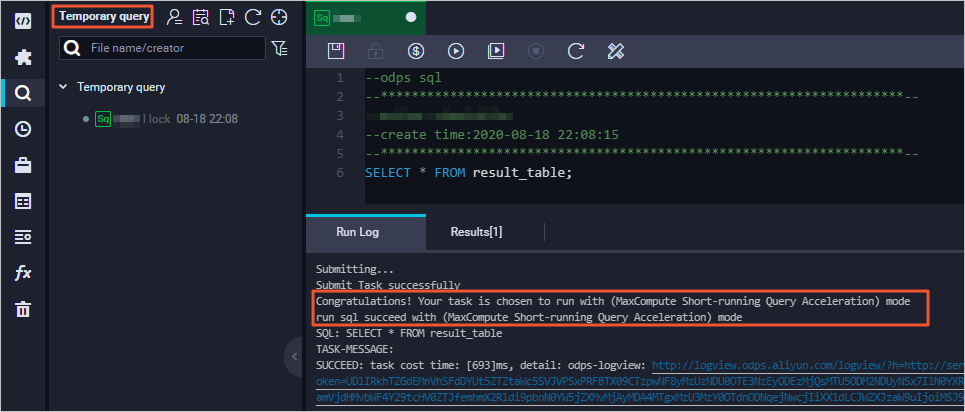Click the format code icon in toolbar
The image size is (965, 412).
(x=616, y=51)
